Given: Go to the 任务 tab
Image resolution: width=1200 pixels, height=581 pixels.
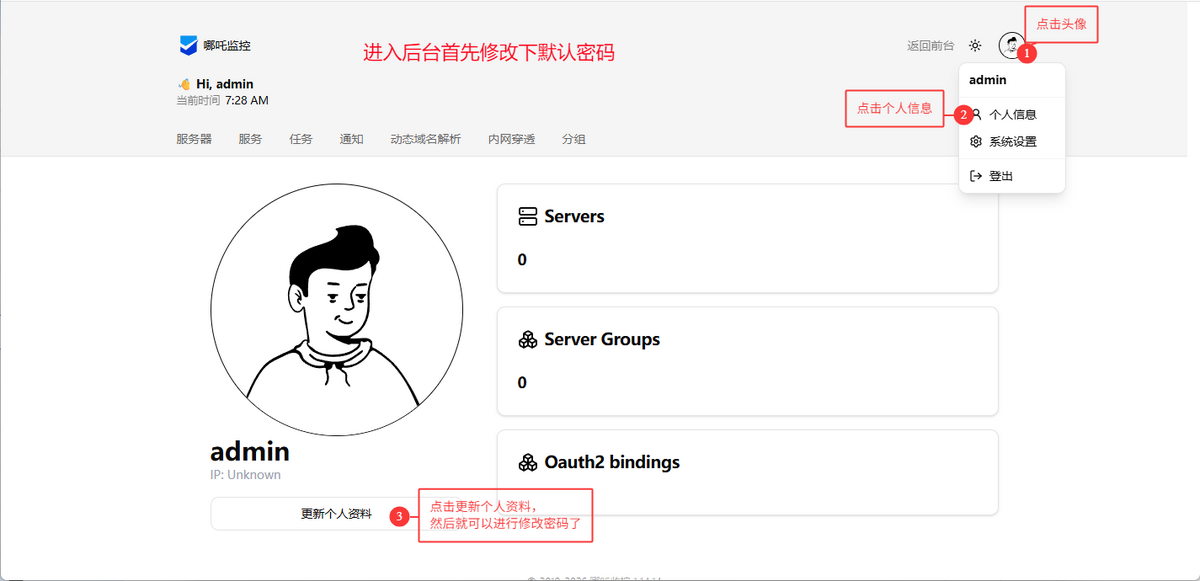Looking at the screenshot, I should (301, 139).
